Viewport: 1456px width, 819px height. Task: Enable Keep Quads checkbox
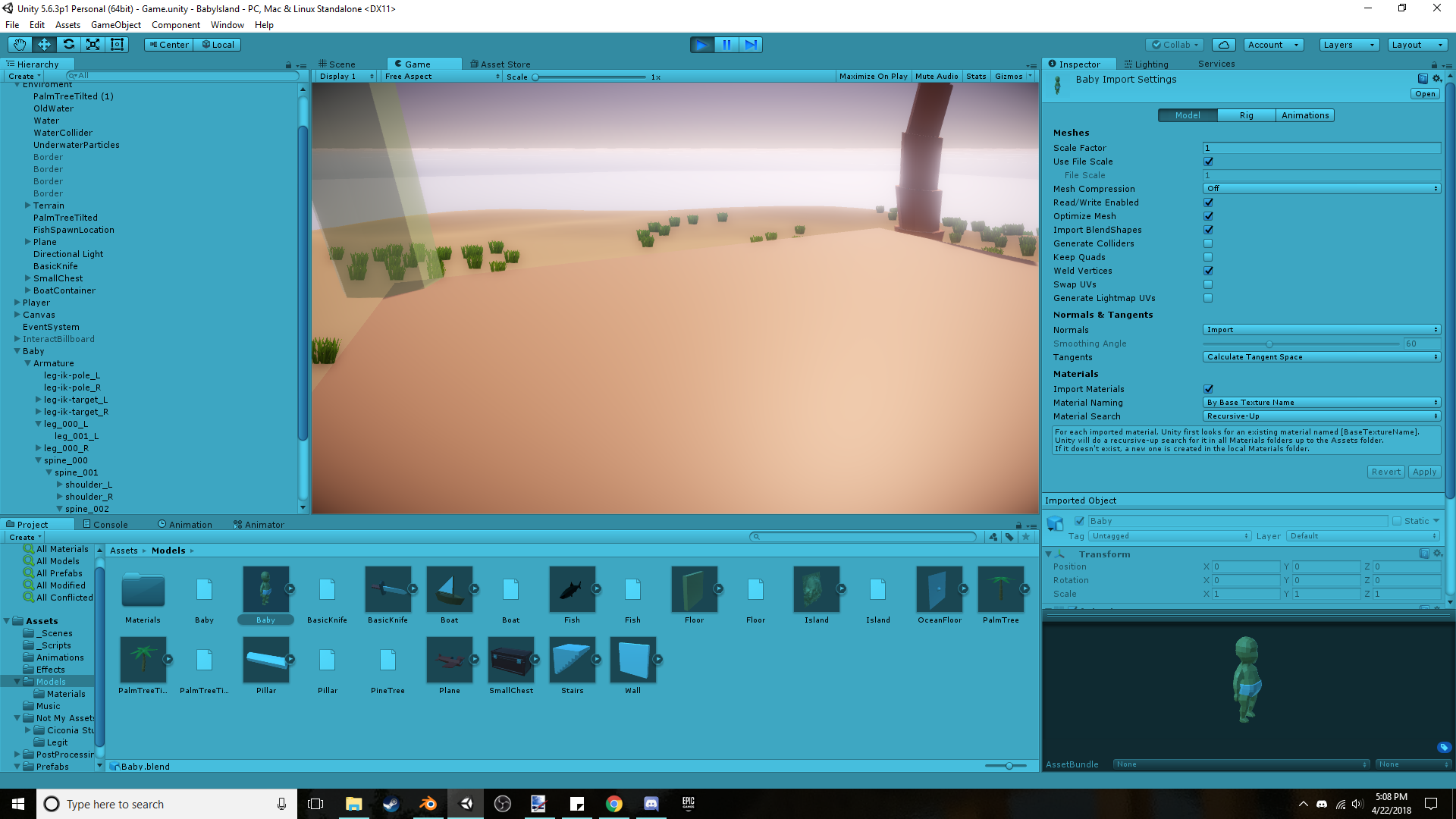click(1208, 257)
